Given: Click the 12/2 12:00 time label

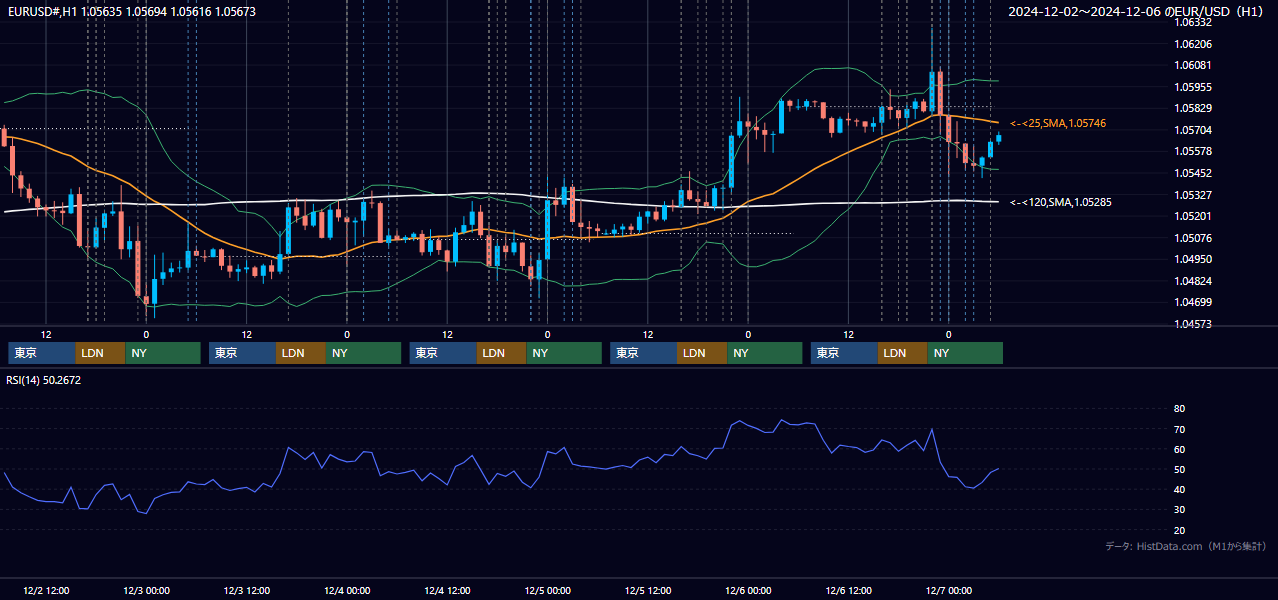Looking at the screenshot, I should 45,590.
